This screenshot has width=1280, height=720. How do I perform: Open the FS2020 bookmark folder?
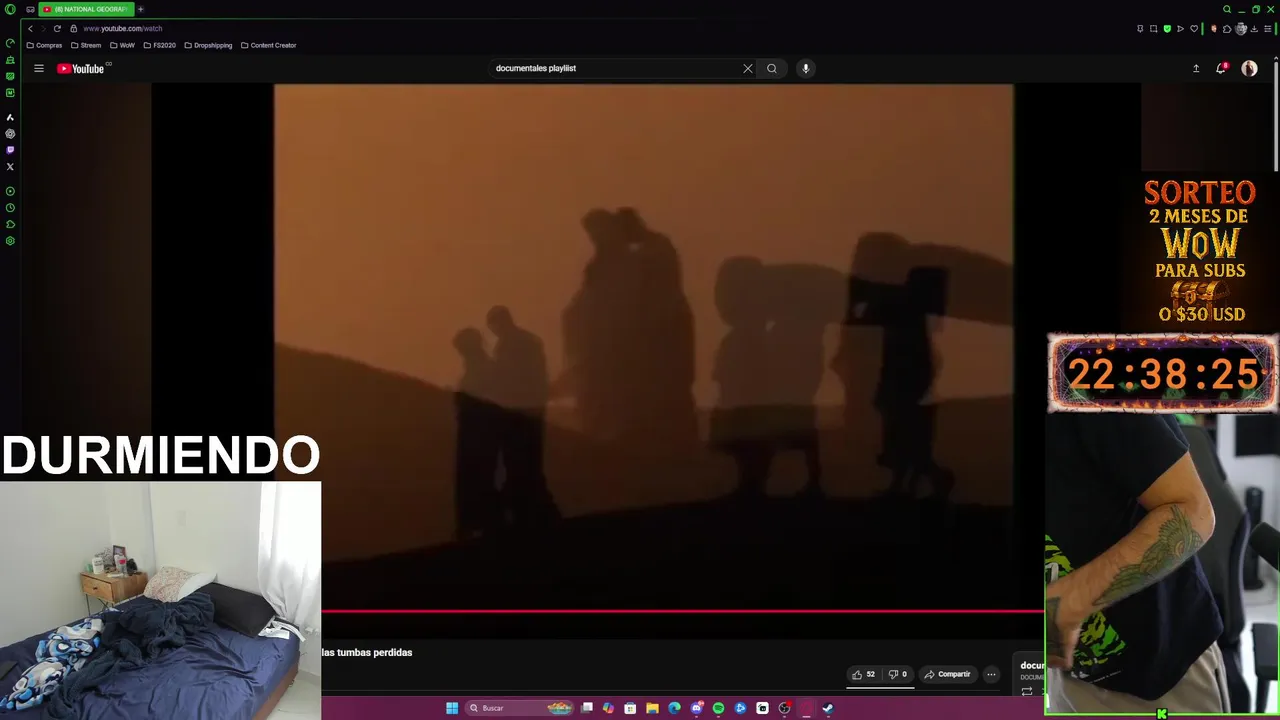pos(159,45)
